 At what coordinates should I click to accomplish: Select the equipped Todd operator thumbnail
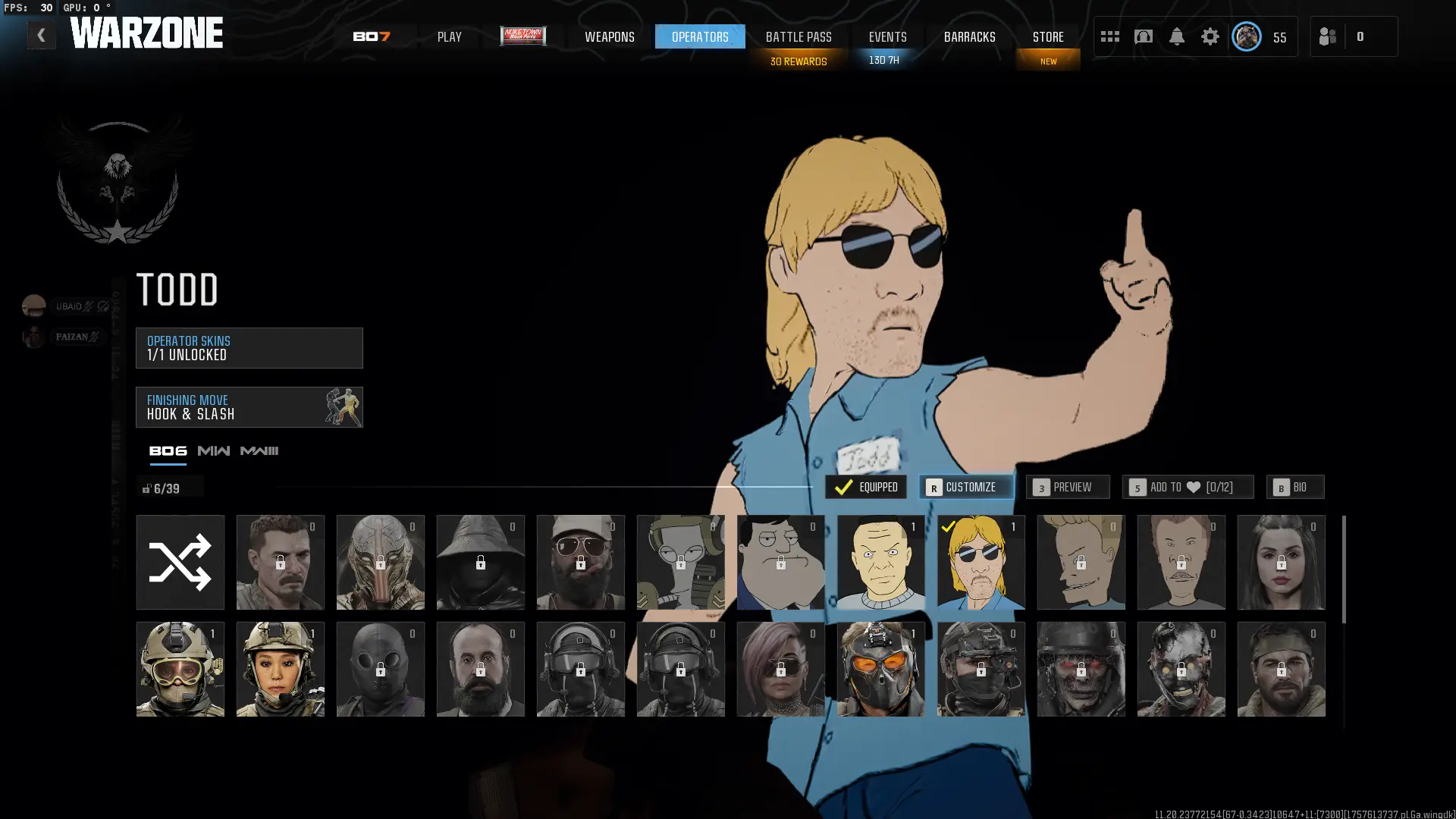[x=981, y=563]
